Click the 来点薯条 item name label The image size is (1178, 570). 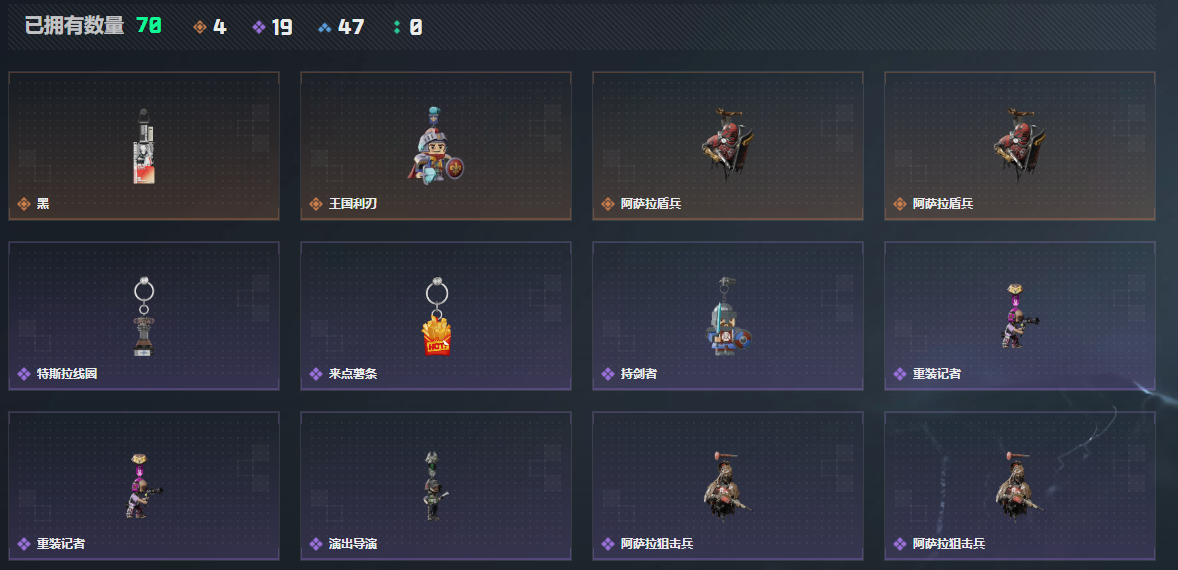pos(353,374)
